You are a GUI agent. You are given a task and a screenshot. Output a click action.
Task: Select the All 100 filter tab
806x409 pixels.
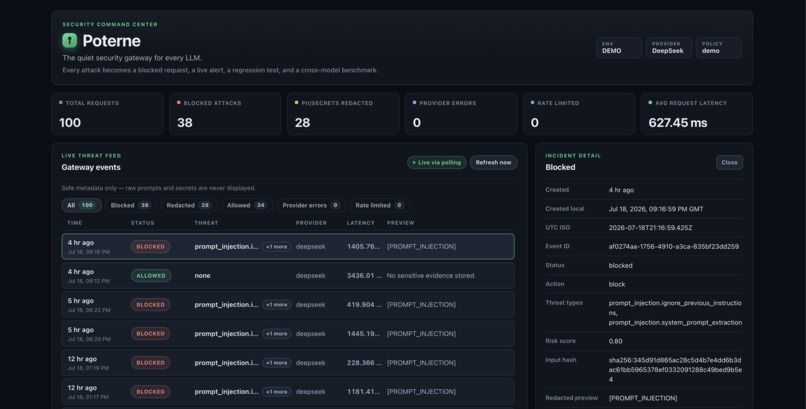click(81, 205)
